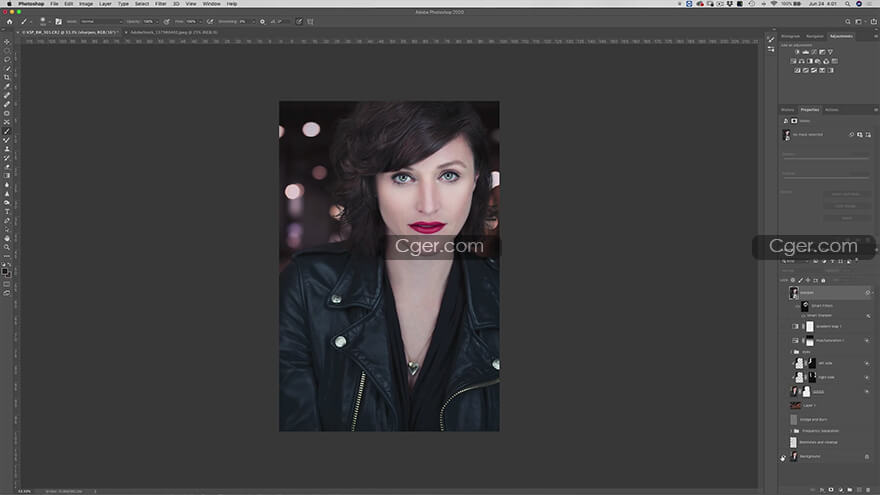Click the Invert adjustment icon
The width and height of the screenshot is (880, 495).
coord(798,70)
